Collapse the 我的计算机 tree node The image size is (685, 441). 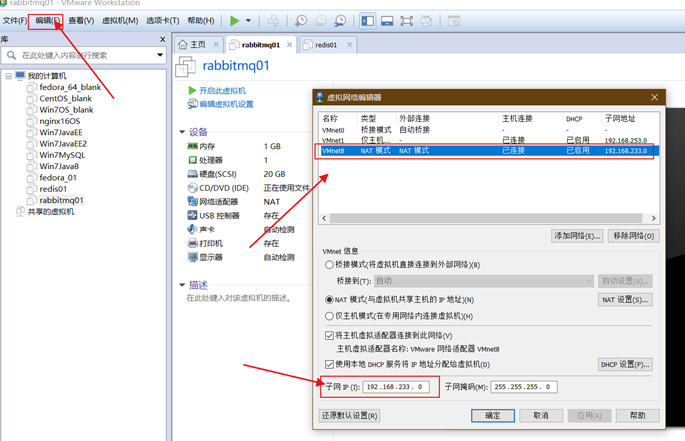[x=8, y=76]
